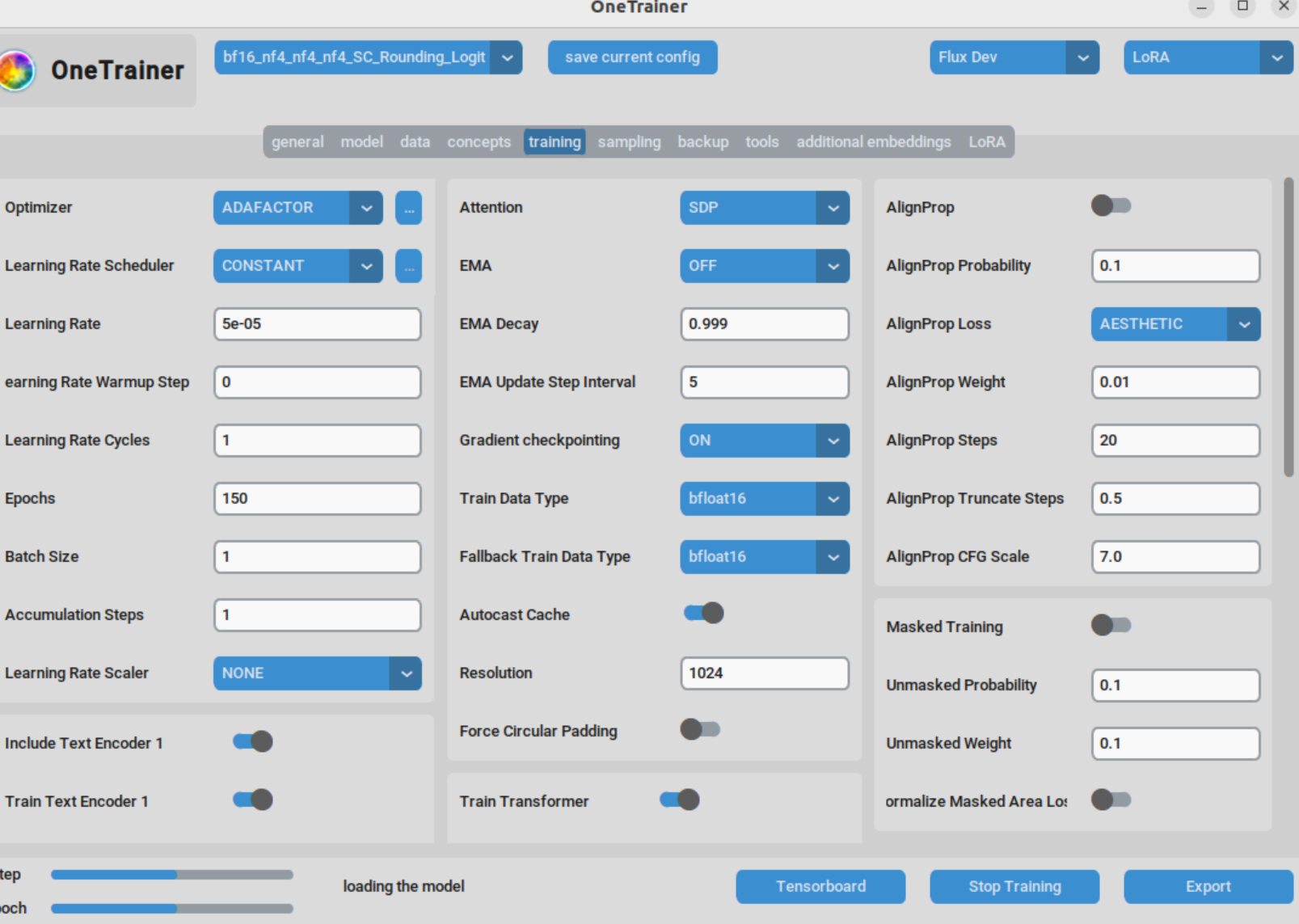
Task: Launch Tensorboard button
Action: tap(820, 887)
